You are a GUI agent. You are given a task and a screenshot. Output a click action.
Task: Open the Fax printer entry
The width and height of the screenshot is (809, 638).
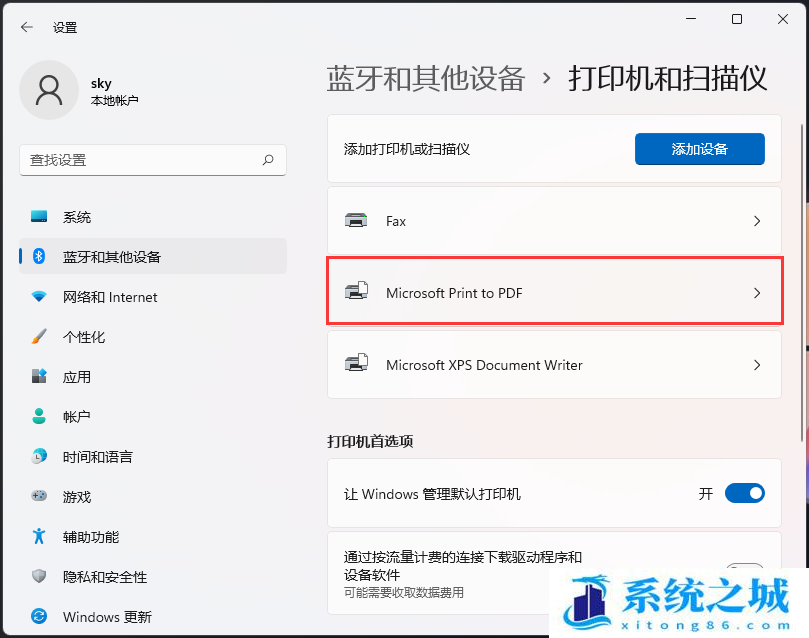click(x=554, y=221)
